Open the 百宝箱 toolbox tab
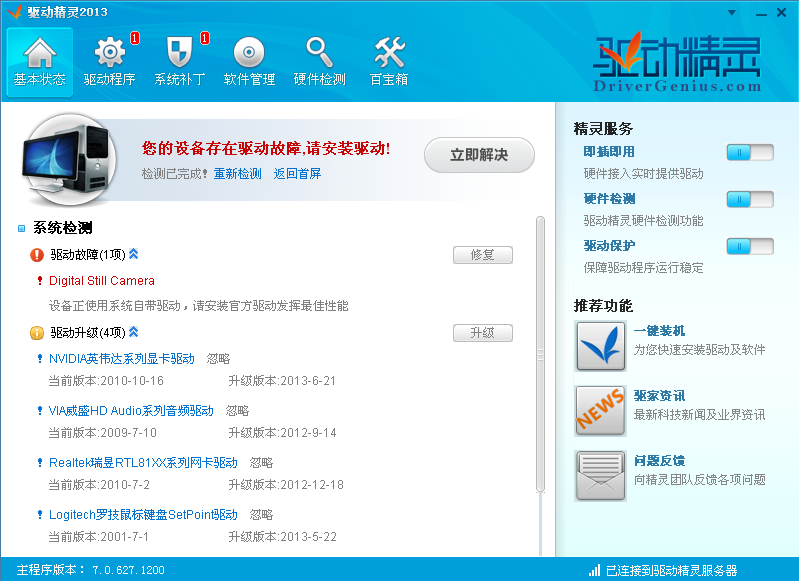The width and height of the screenshot is (799, 581). (389, 62)
